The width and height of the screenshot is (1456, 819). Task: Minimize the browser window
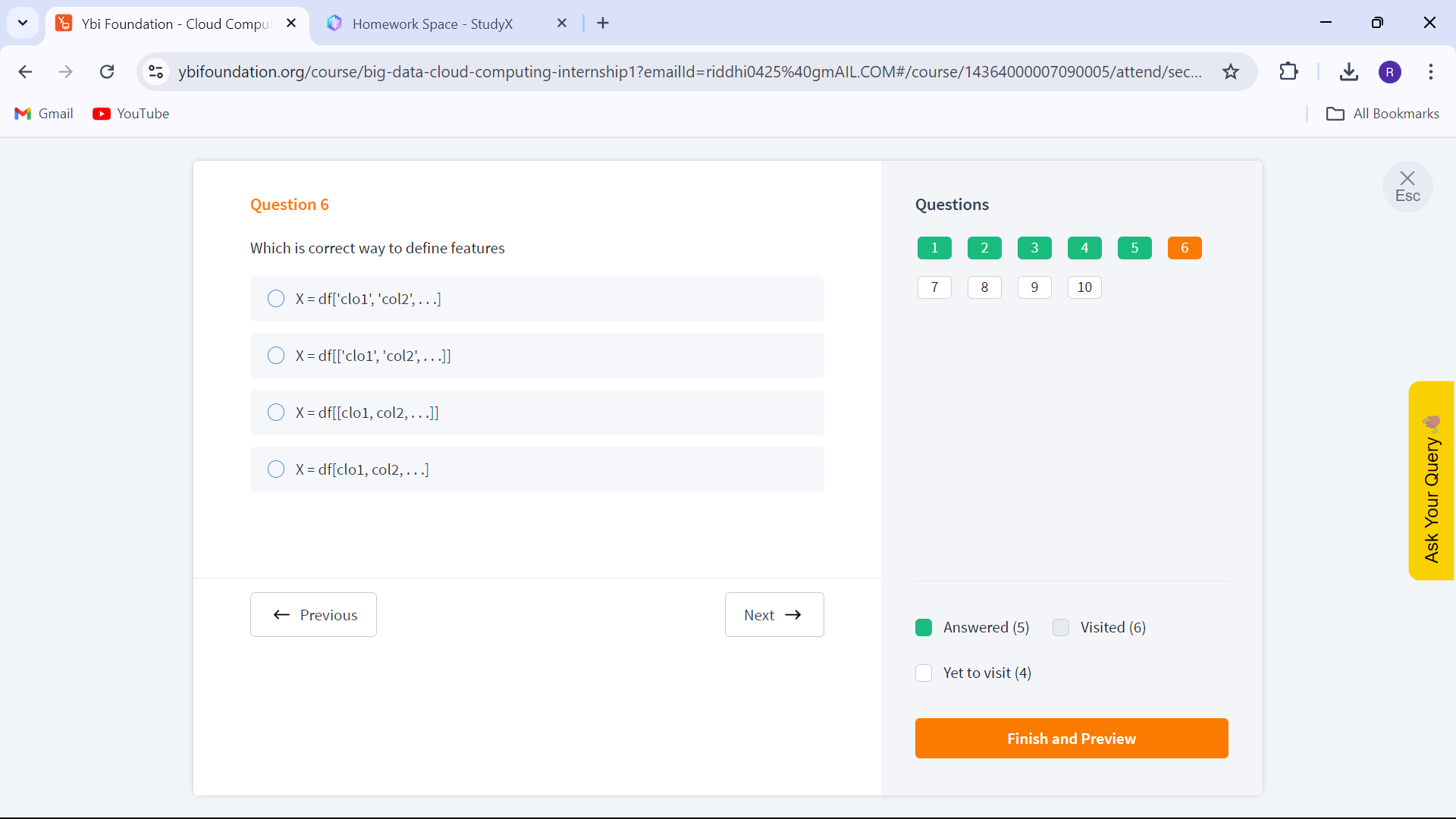pos(1326,23)
